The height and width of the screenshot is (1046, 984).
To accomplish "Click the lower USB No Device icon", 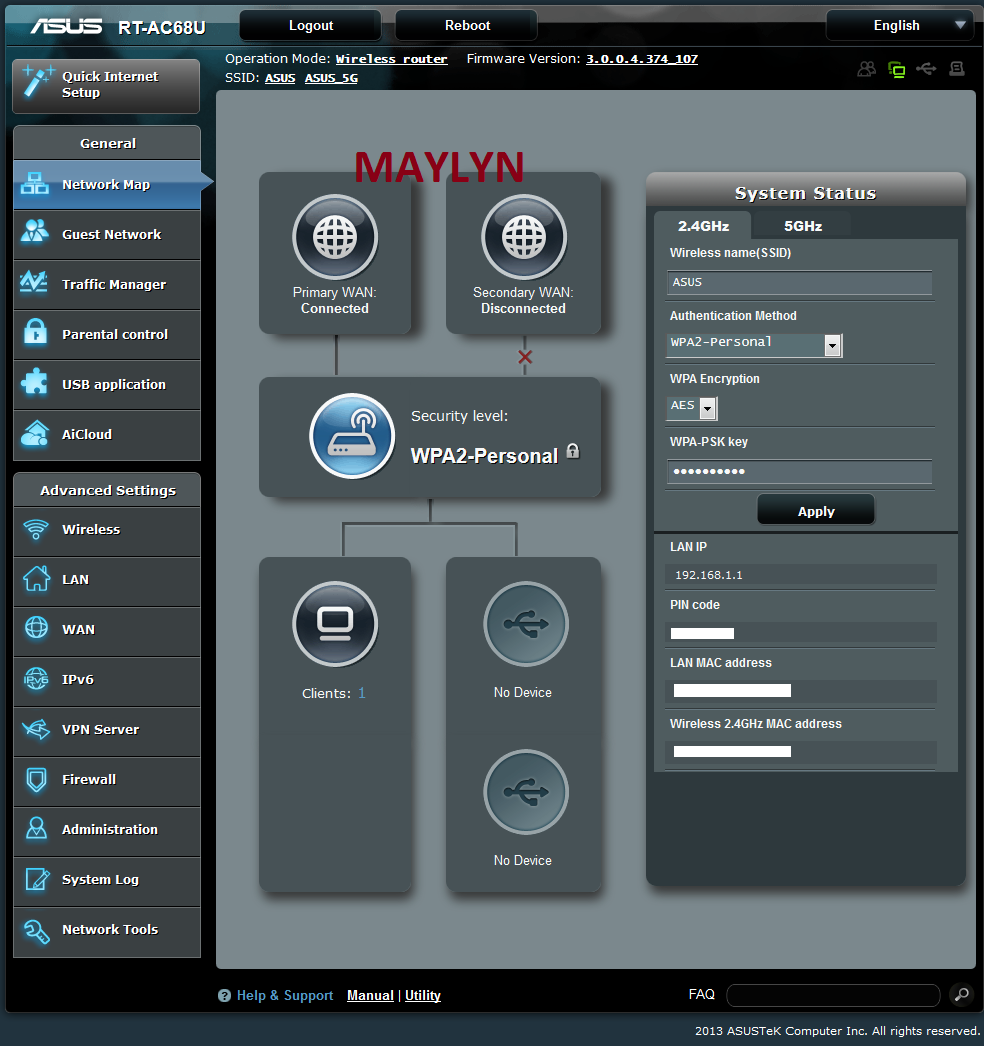I will (x=525, y=792).
